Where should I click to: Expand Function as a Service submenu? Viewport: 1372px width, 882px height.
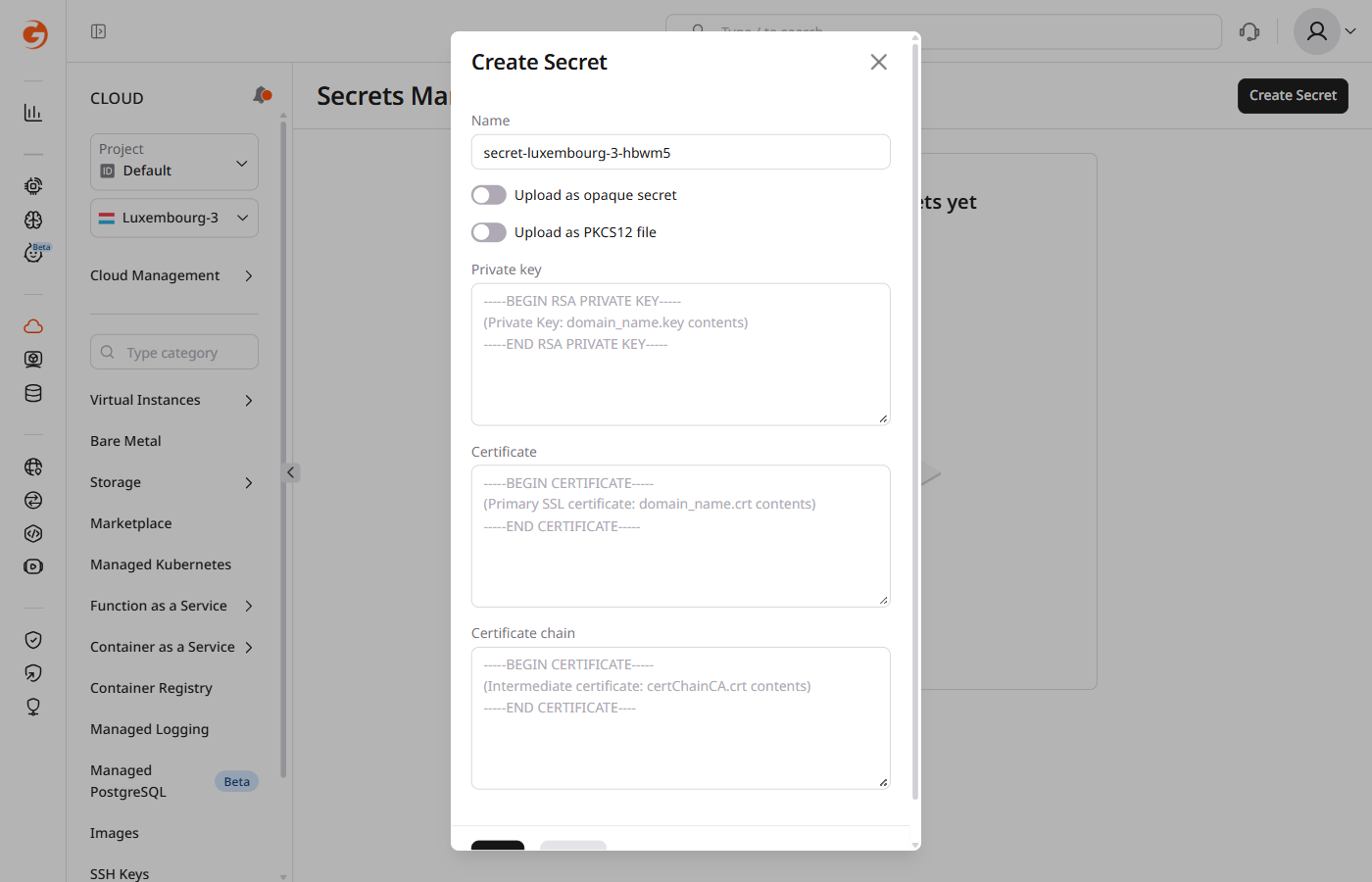pos(174,606)
